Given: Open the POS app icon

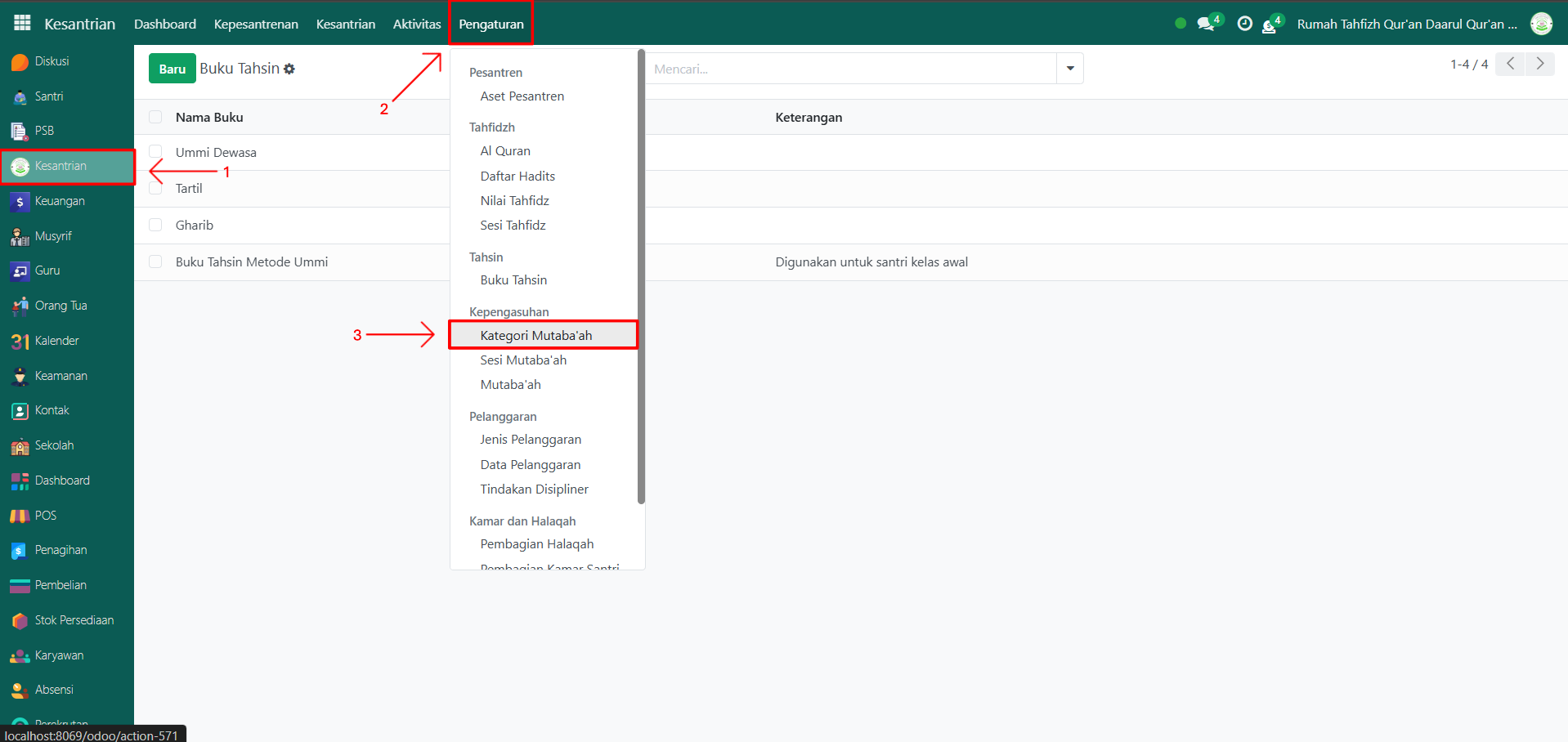Looking at the screenshot, I should (20, 516).
